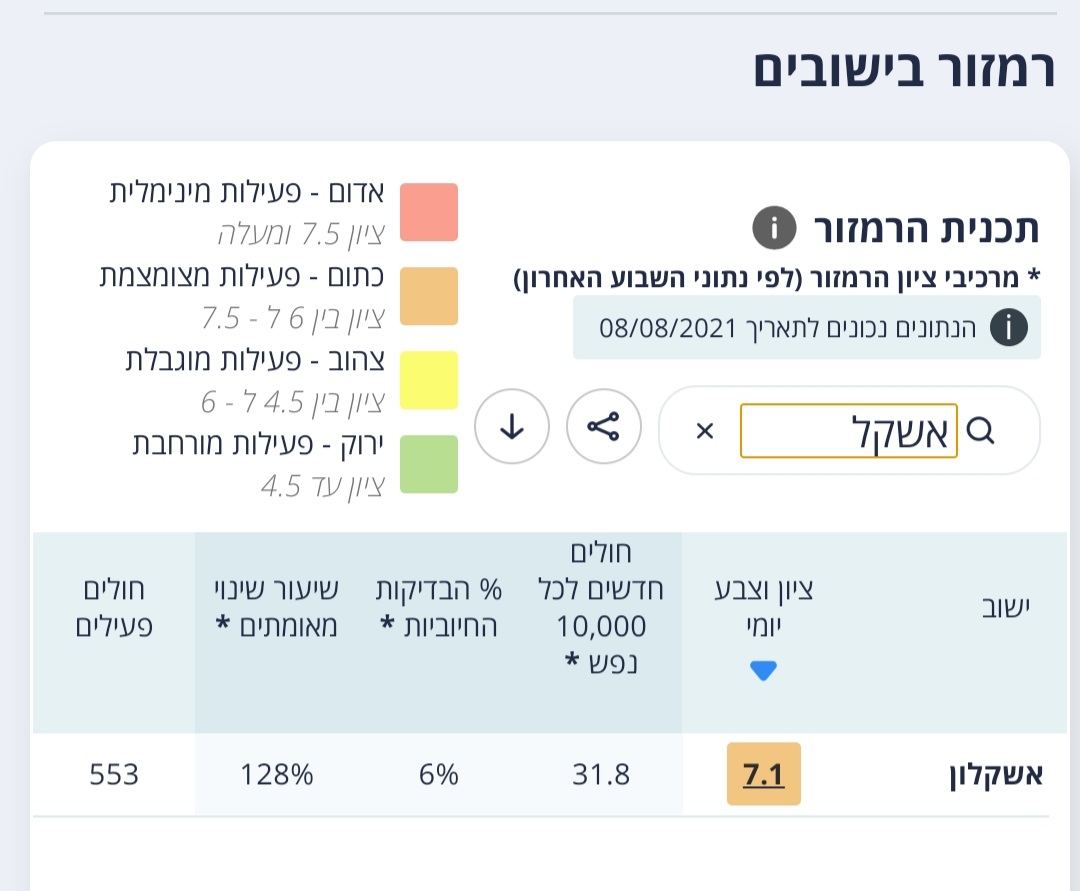Open the 7.1 score badge link
Viewport: 1080px width, 891px height.
(763, 775)
